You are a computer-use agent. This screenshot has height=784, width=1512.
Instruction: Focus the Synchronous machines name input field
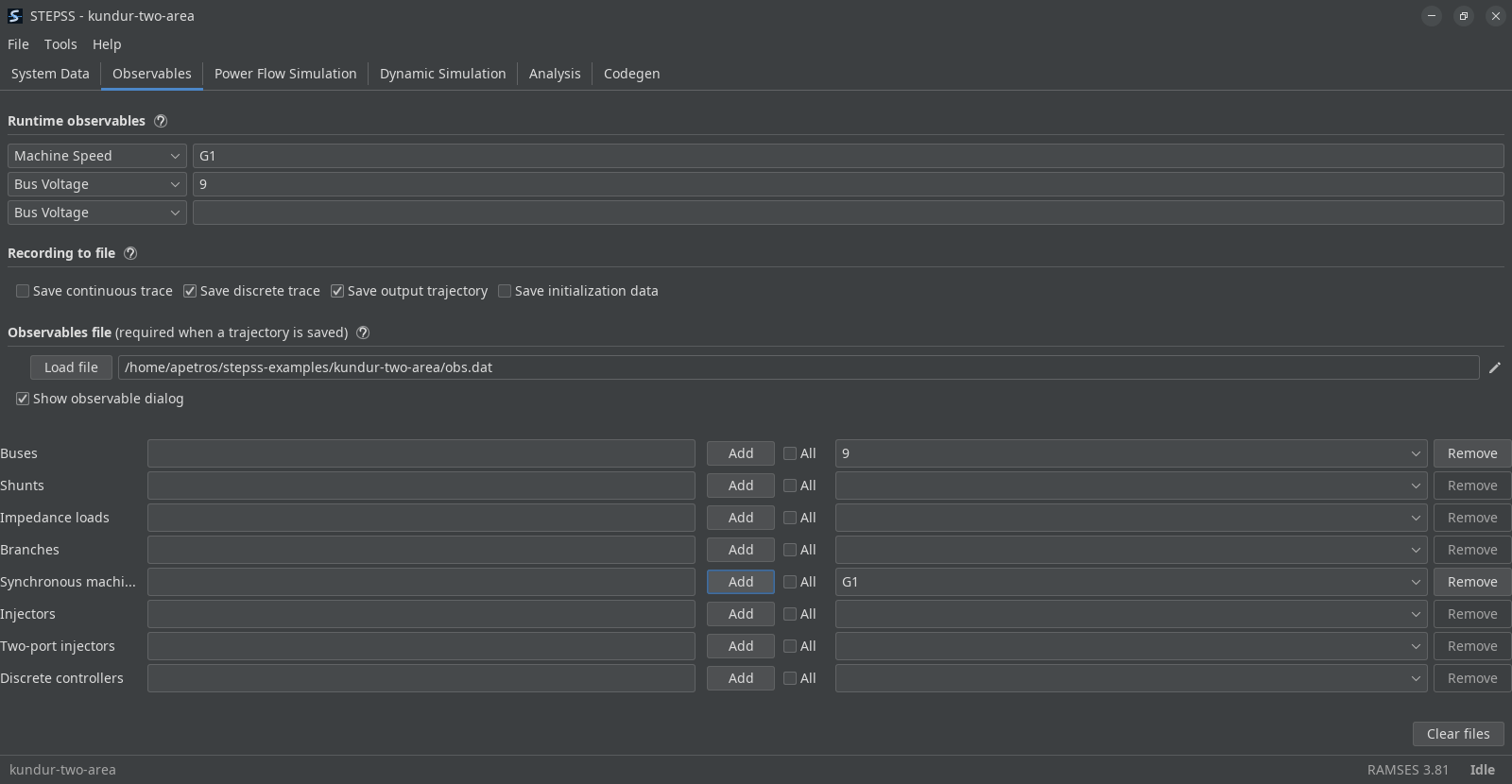coord(421,582)
